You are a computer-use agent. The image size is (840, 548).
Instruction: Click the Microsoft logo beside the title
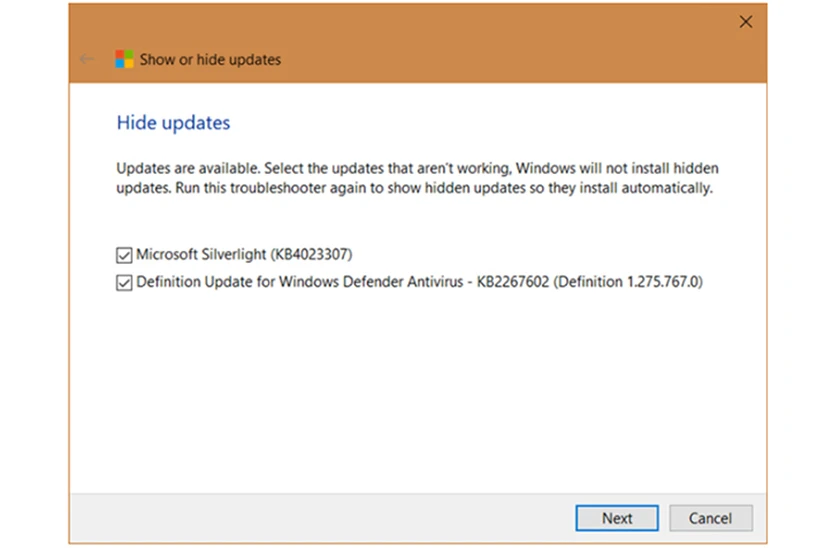(x=124, y=59)
